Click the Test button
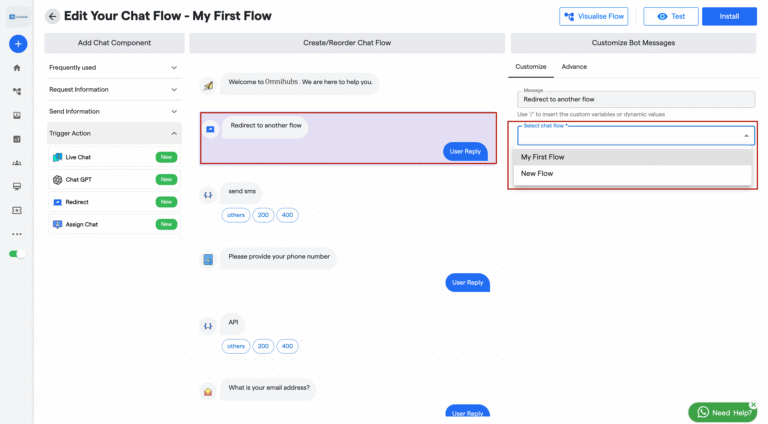The height and width of the screenshot is (424, 768). [x=671, y=17]
